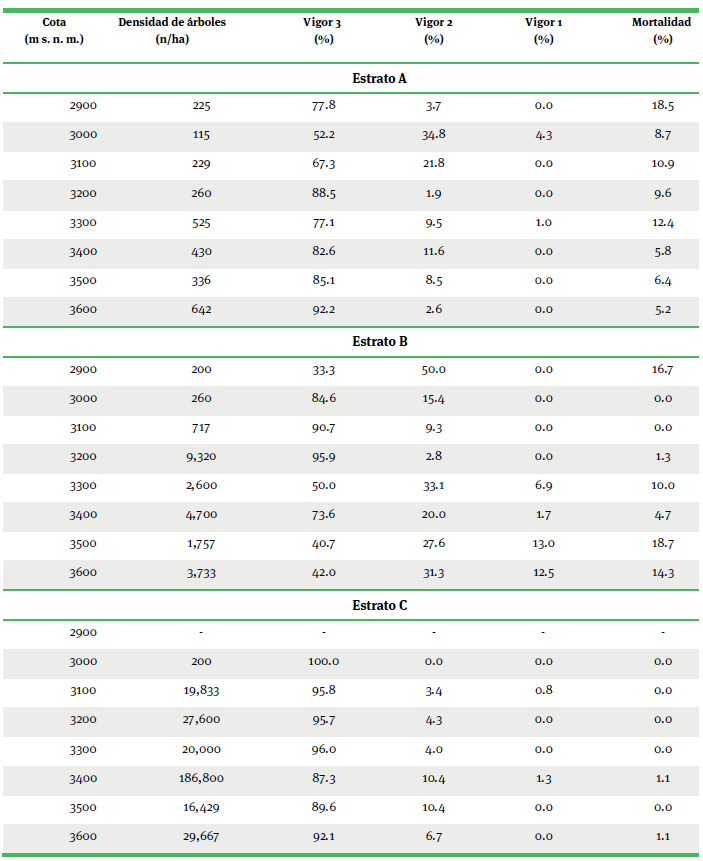Click the 18.5 mortality value
This screenshot has width=703, height=861.
[x=662, y=105]
